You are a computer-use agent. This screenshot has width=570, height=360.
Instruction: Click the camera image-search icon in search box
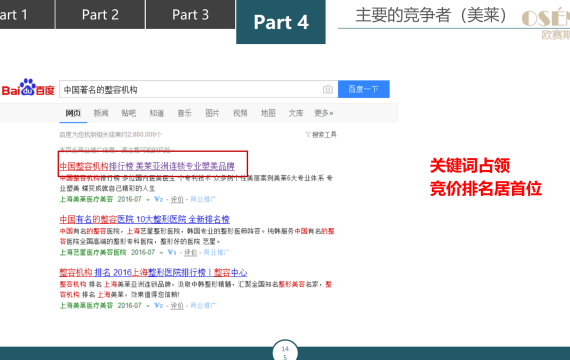coord(328,89)
